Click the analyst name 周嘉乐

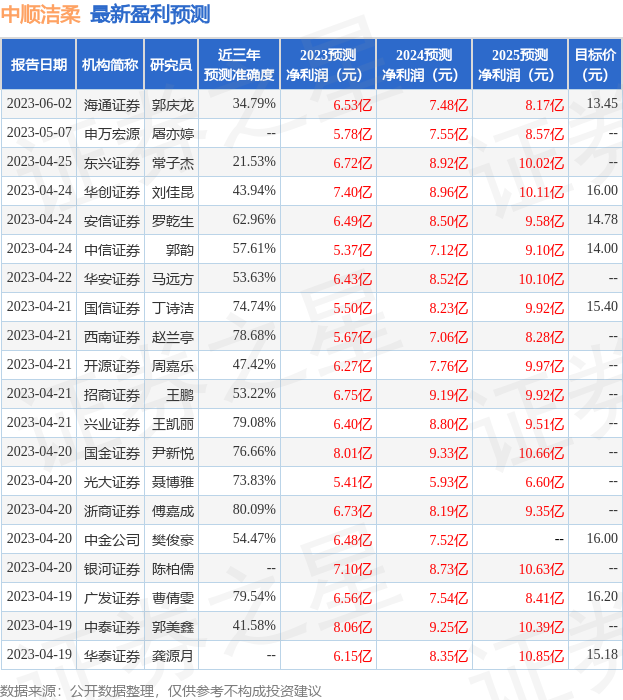point(173,367)
